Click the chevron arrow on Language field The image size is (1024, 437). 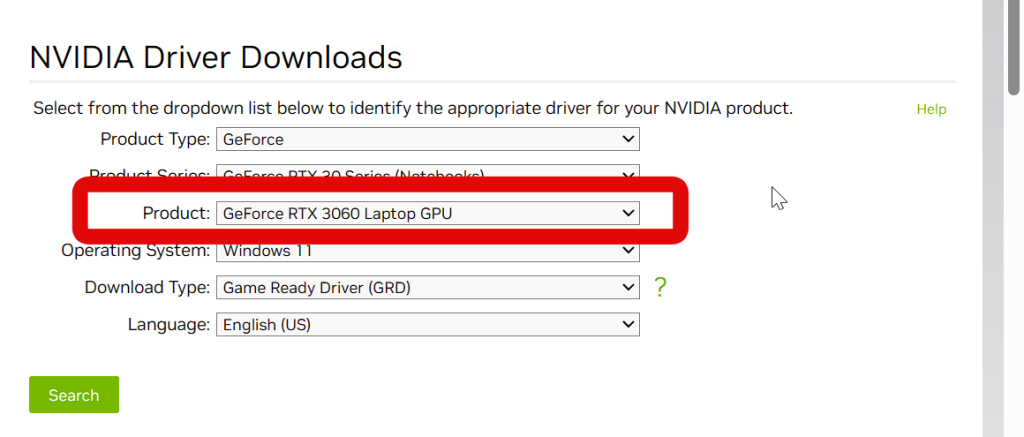[x=628, y=324]
